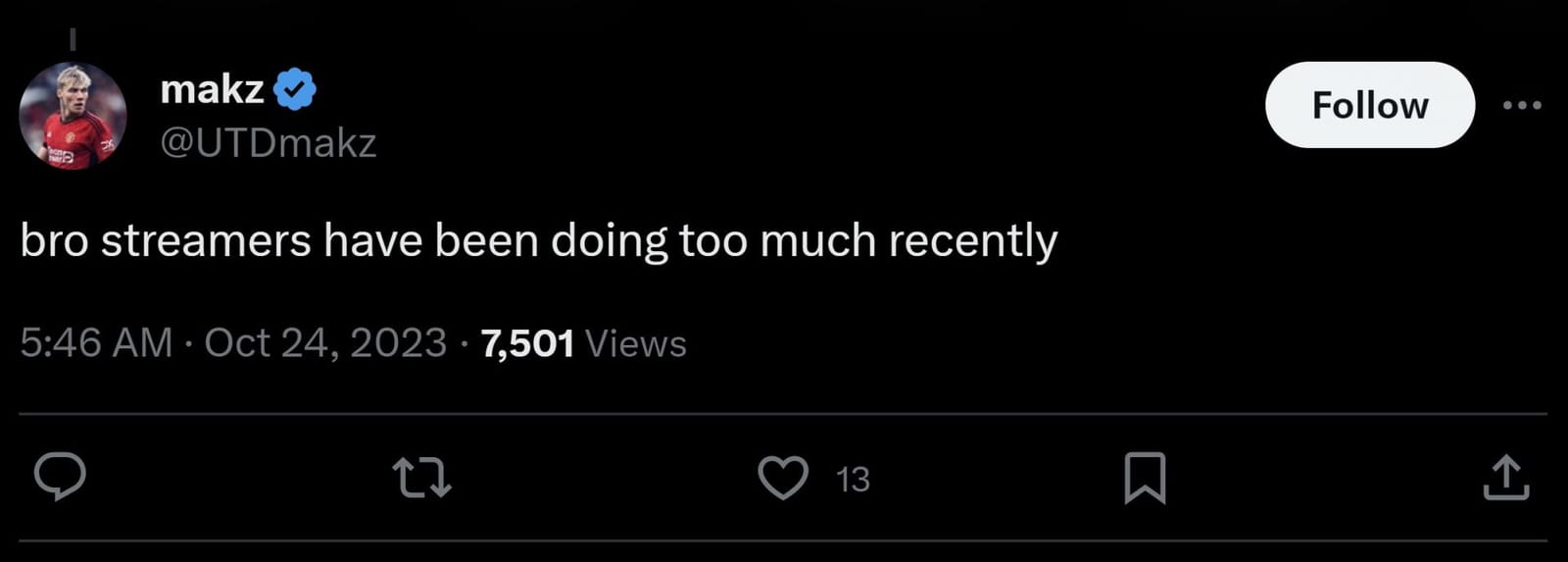Follow the makz account
Image resolution: width=1568 pixels, height=562 pixels.
pyautogui.click(x=1369, y=105)
